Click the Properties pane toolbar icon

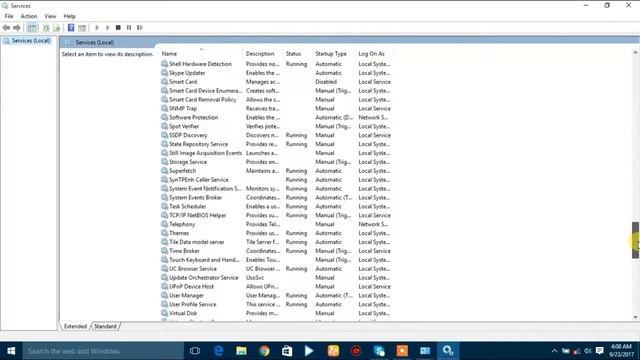coord(82,28)
